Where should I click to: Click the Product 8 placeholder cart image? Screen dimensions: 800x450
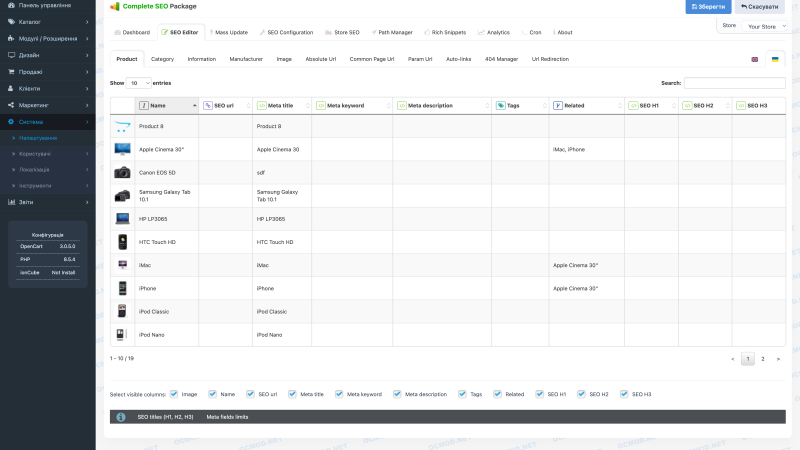(x=122, y=126)
